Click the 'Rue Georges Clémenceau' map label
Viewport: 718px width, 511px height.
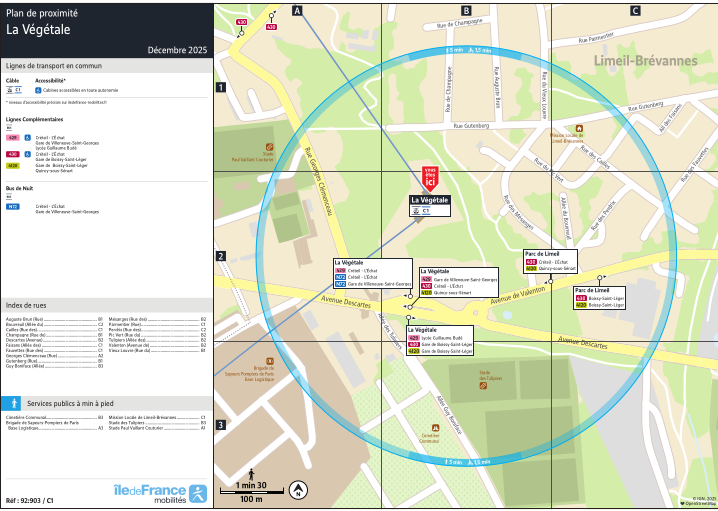318,181
